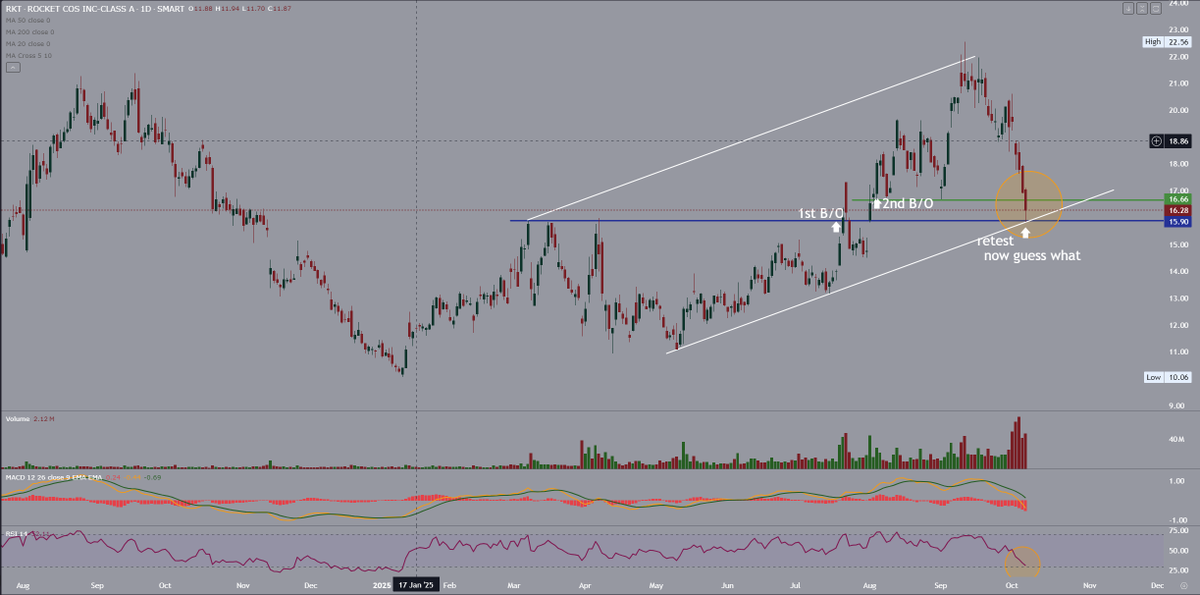The height and width of the screenshot is (595, 1200).
Task: Select the MA Cross 5 10 legend
Action: (29, 54)
